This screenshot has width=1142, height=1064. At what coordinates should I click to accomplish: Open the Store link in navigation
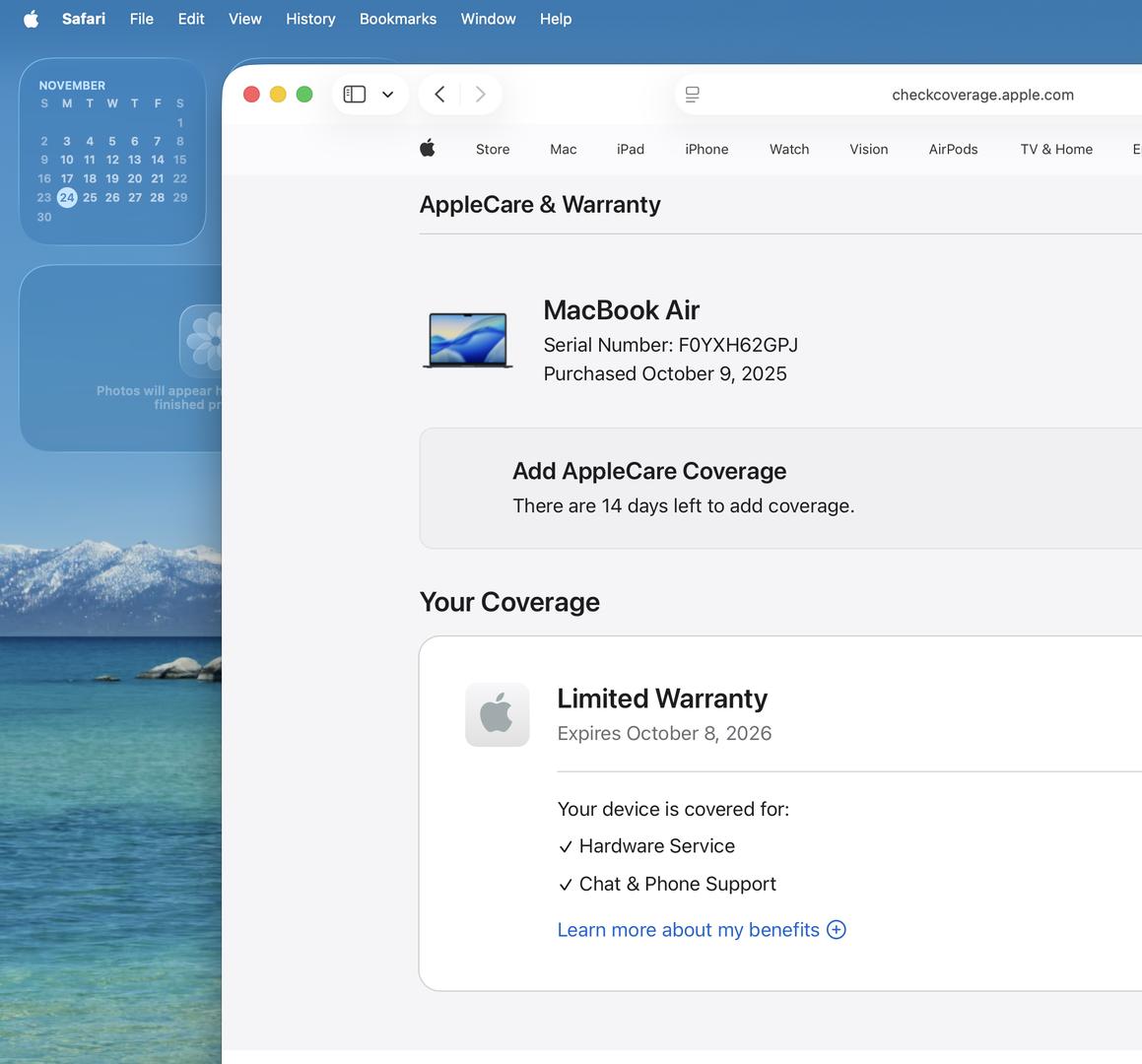coord(493,149)
